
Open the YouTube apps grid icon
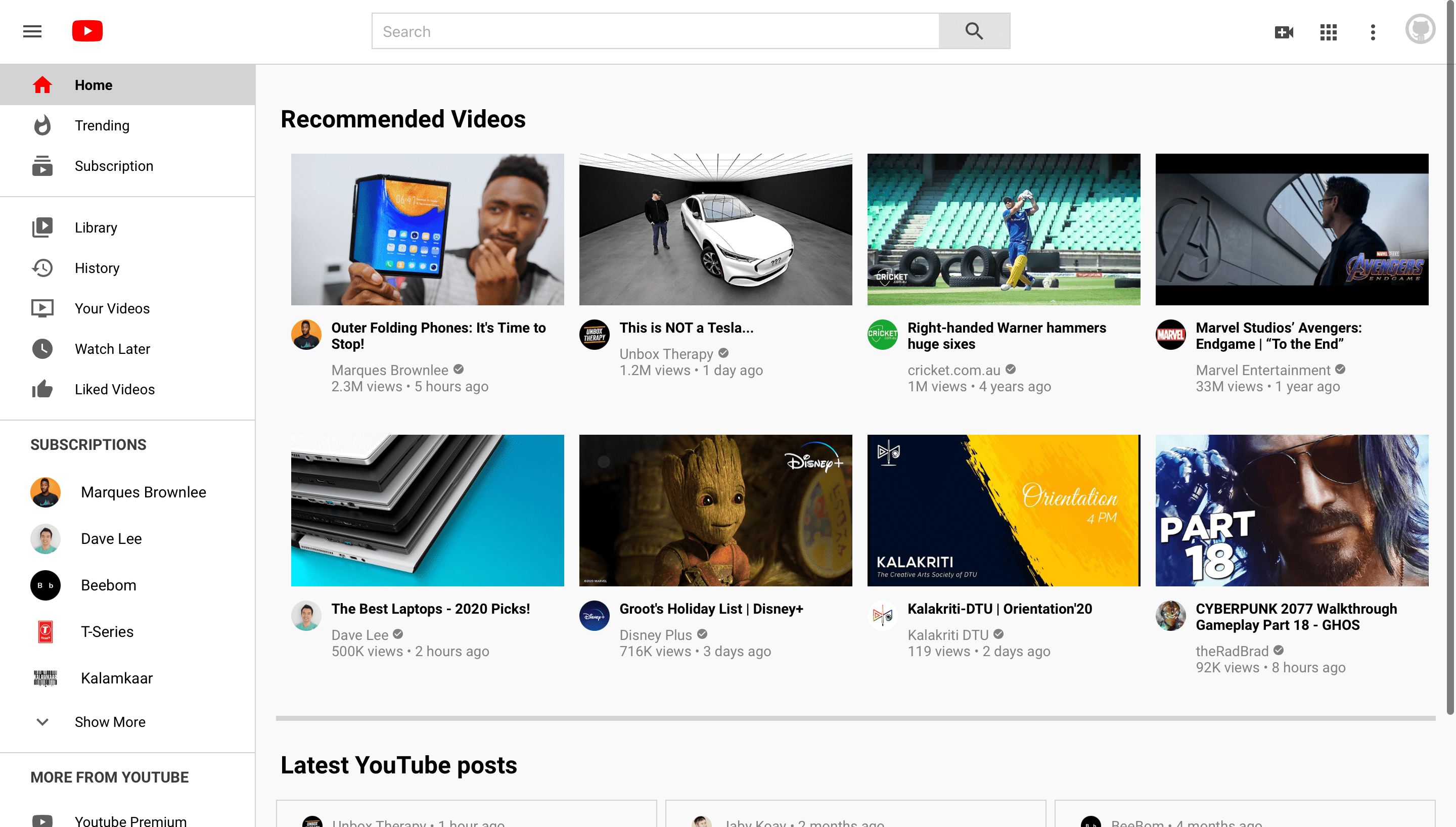point(1328,32)
